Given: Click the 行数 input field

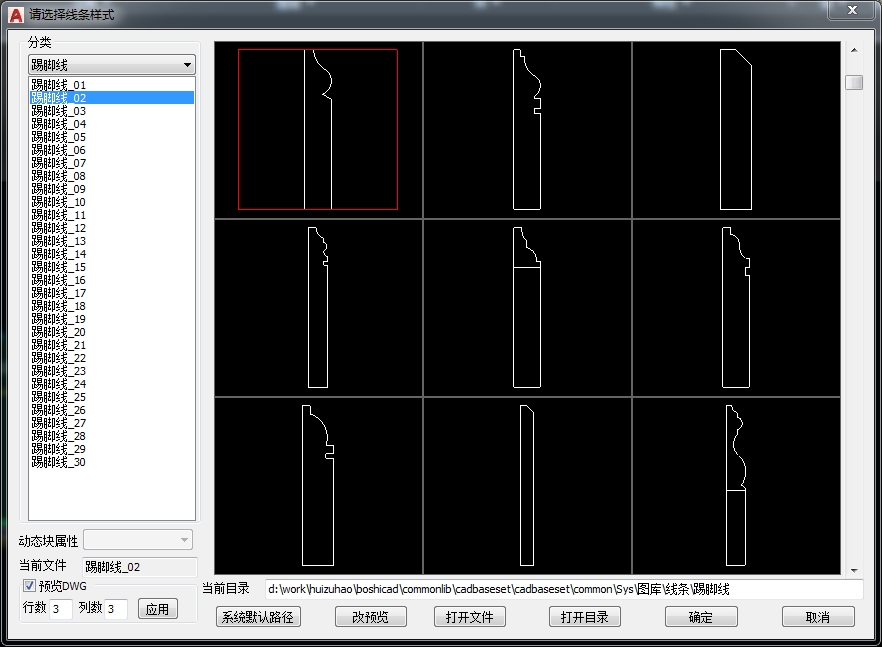Looking at the screenshot, I should 61,609.
